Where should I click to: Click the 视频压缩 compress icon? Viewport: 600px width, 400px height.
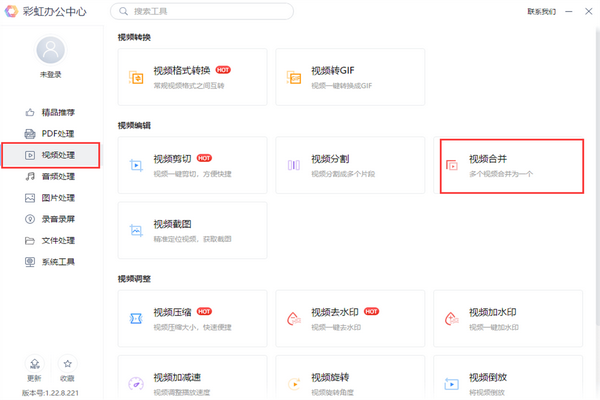pos(136,318)
